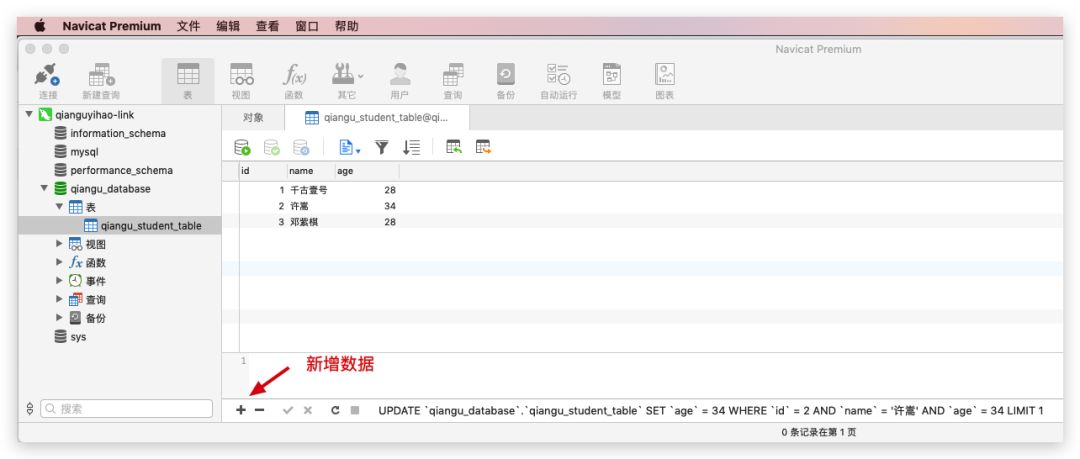Select the 表 table toolbar button
The image size is (1080, 459).
[188, 81]
